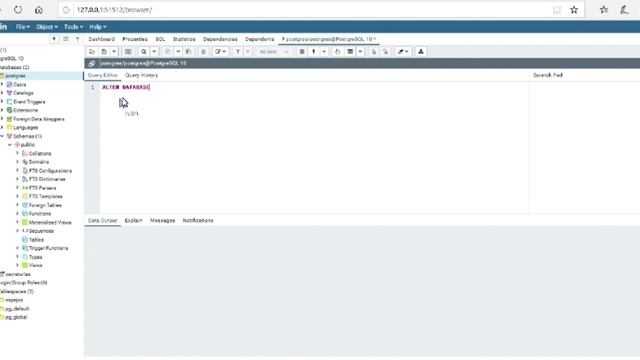Click the Delete trash icon in toolbar
Screen dimensions: 640x360
(203, 52)
